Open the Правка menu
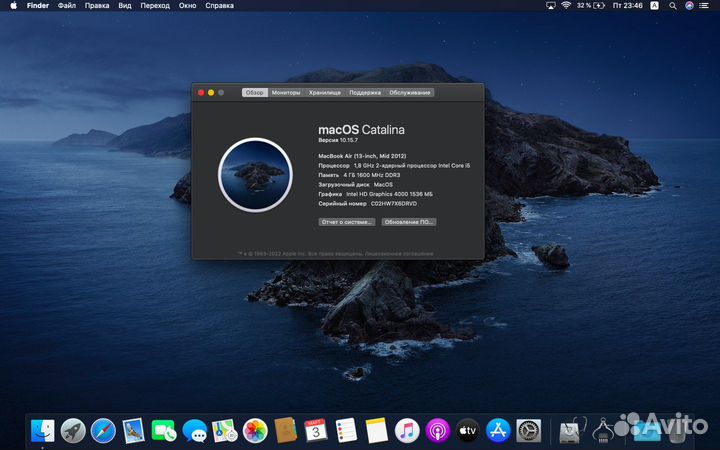The height and width of the screenshot is (450, 720). [97, 6]
